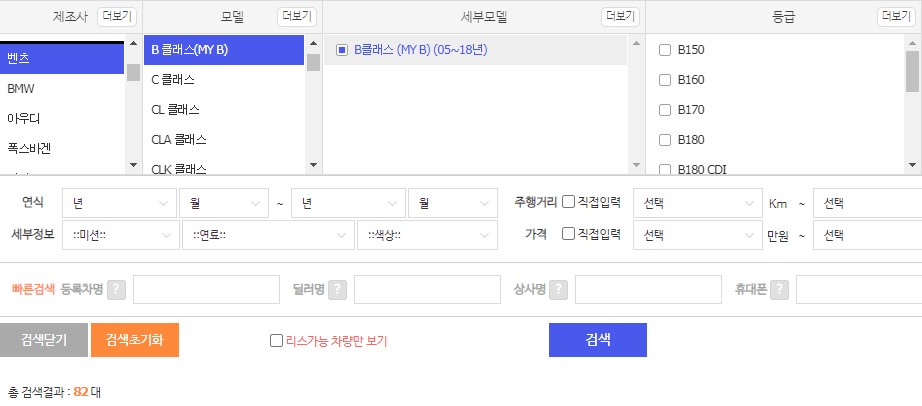Image resolution: width=922 pixels, height=406 pixels.
Task: Open the starting 년 dropdown for 연식
Action: click(119, 203)
